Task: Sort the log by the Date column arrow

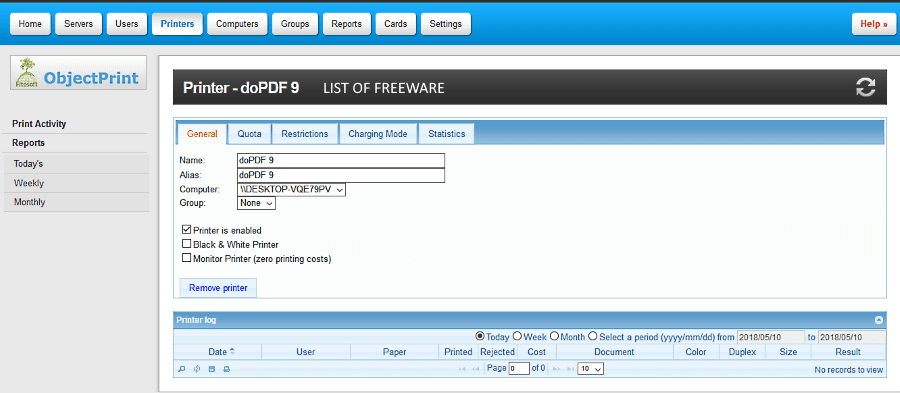Action: click(232, 351)
